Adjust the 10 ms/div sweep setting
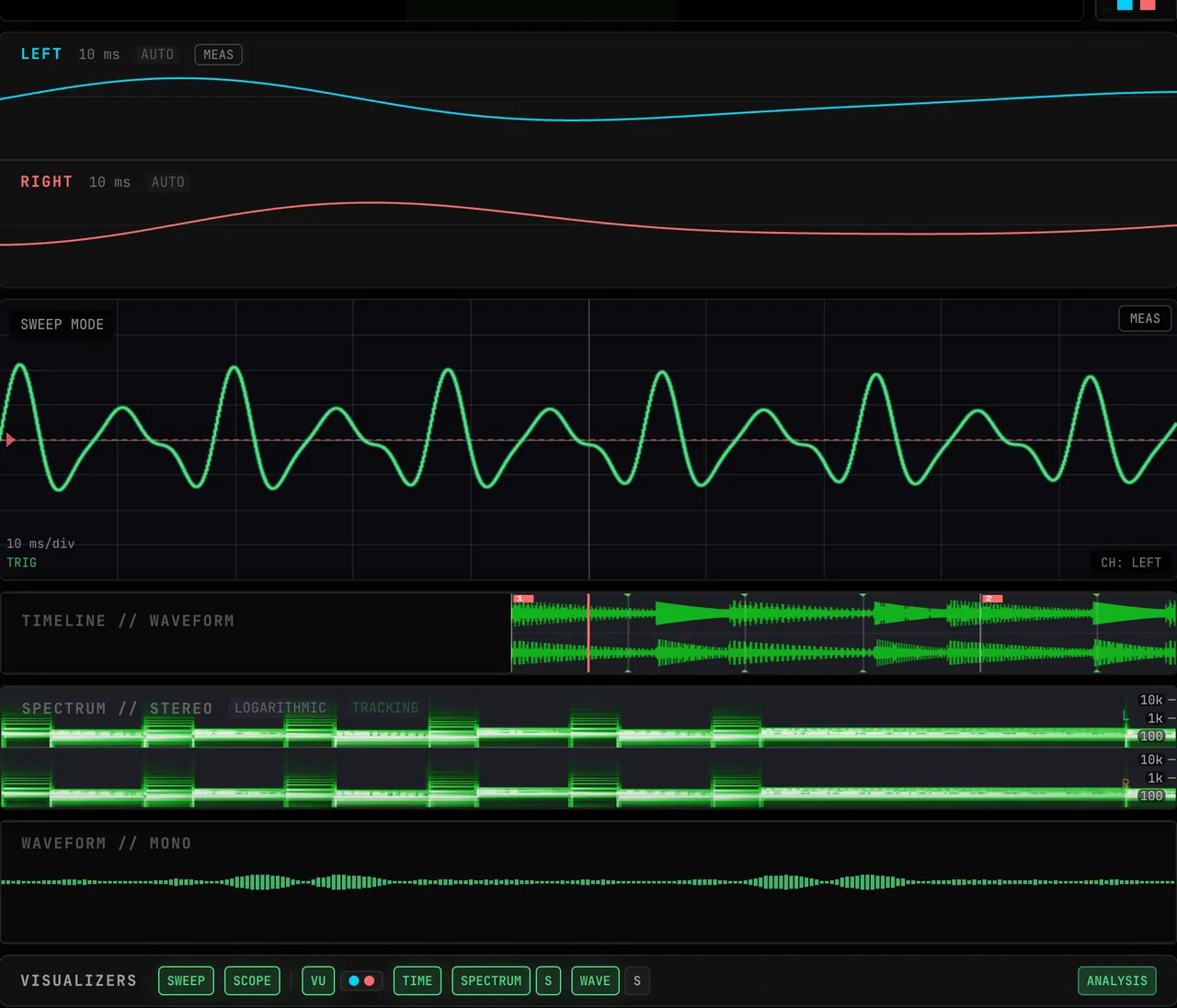This screenshot has height=1008, width=1177. (x=40, y=544)
